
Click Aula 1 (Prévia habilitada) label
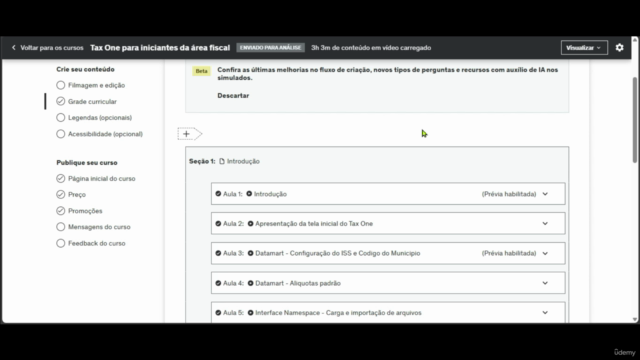509,194
